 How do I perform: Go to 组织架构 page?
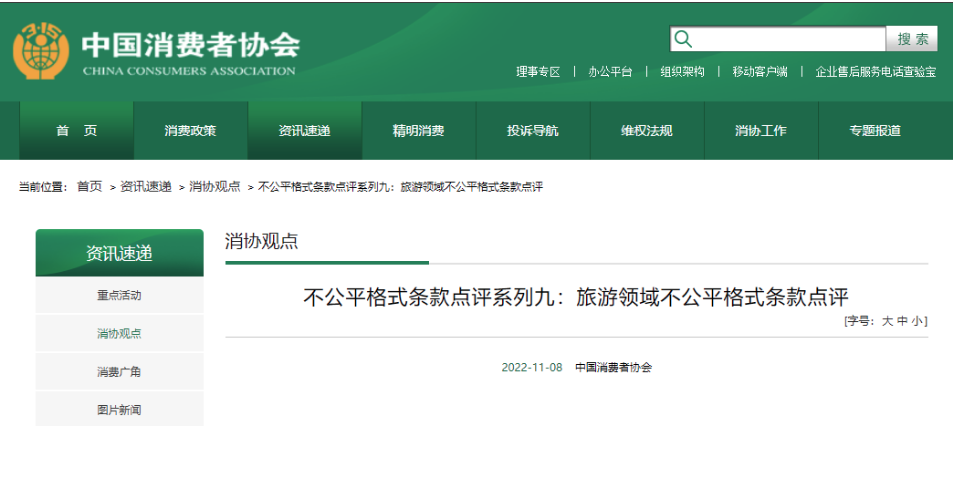(x=682, y=72)
